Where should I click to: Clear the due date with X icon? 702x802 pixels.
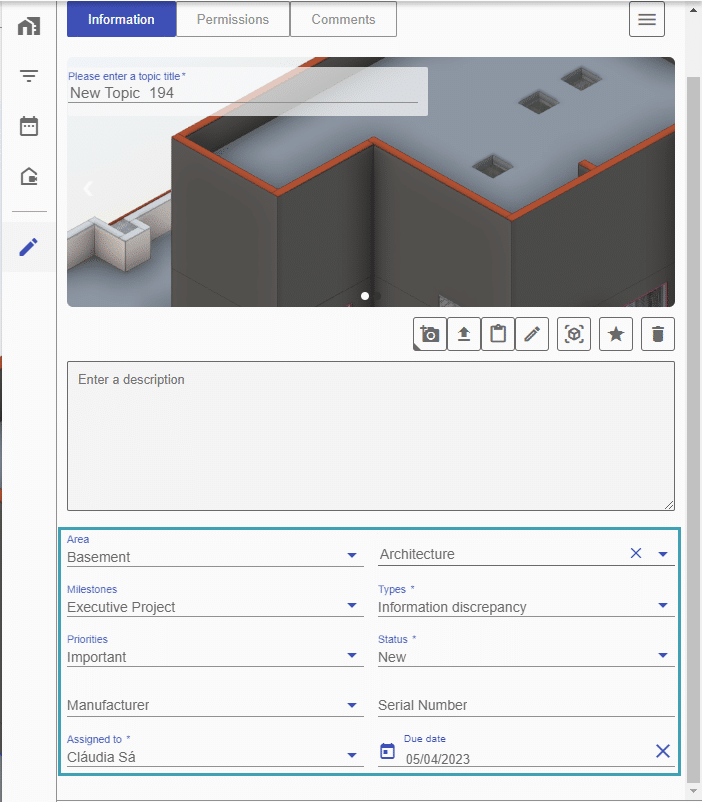click(x=663, y=751)
